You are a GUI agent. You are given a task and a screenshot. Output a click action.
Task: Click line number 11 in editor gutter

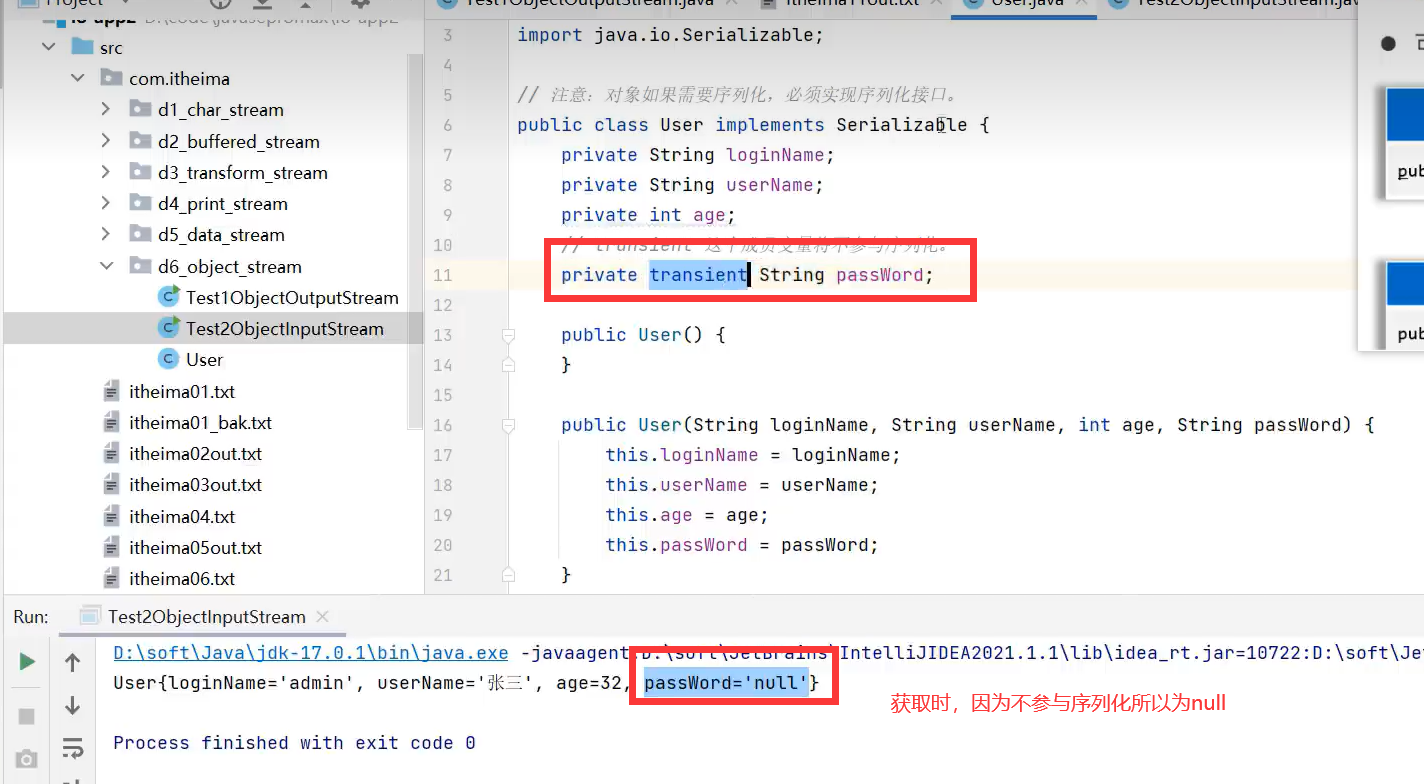pyautogui.click(x=443, y=275)
